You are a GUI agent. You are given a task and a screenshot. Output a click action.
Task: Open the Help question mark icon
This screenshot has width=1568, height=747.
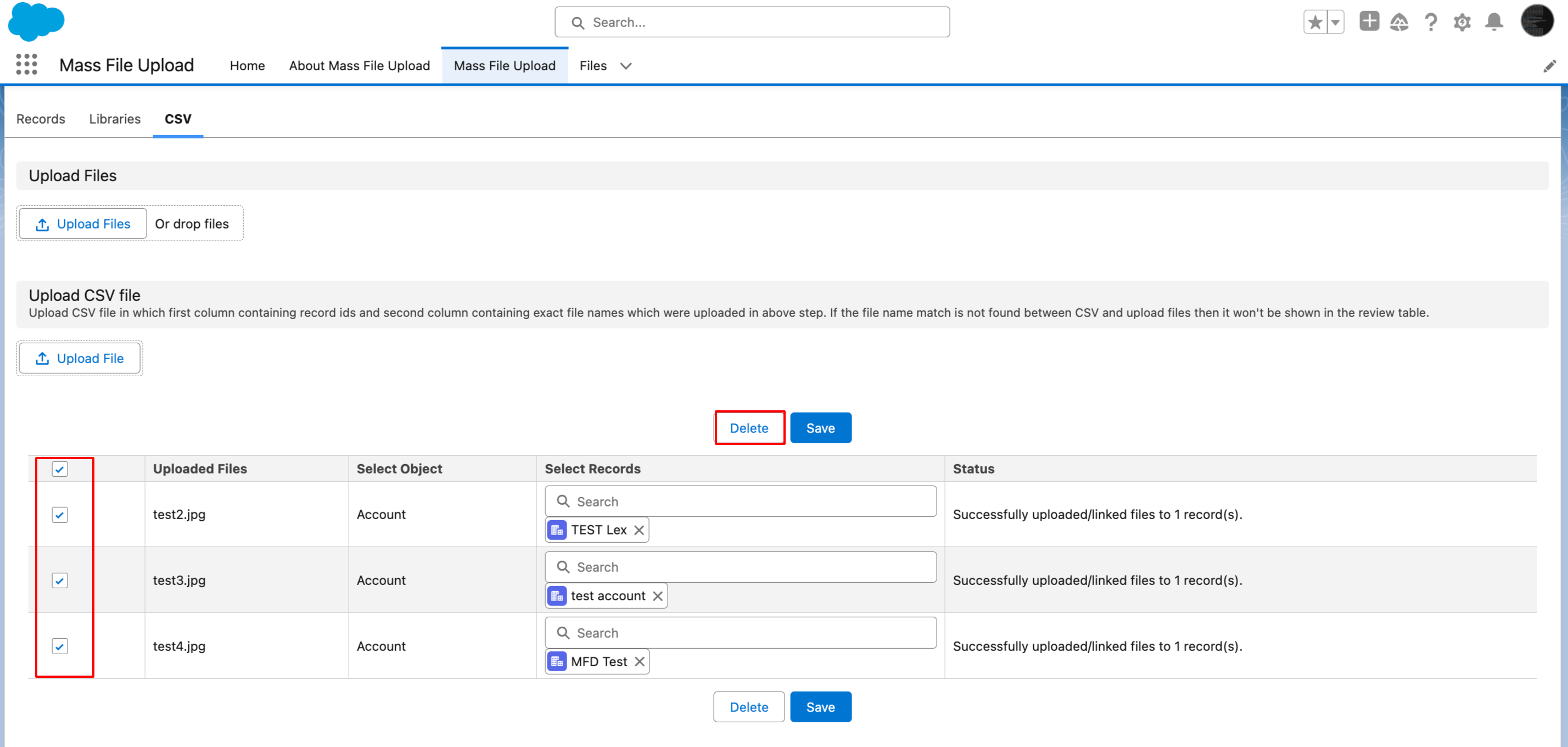pyautogui.click(x=1430, y=23)
